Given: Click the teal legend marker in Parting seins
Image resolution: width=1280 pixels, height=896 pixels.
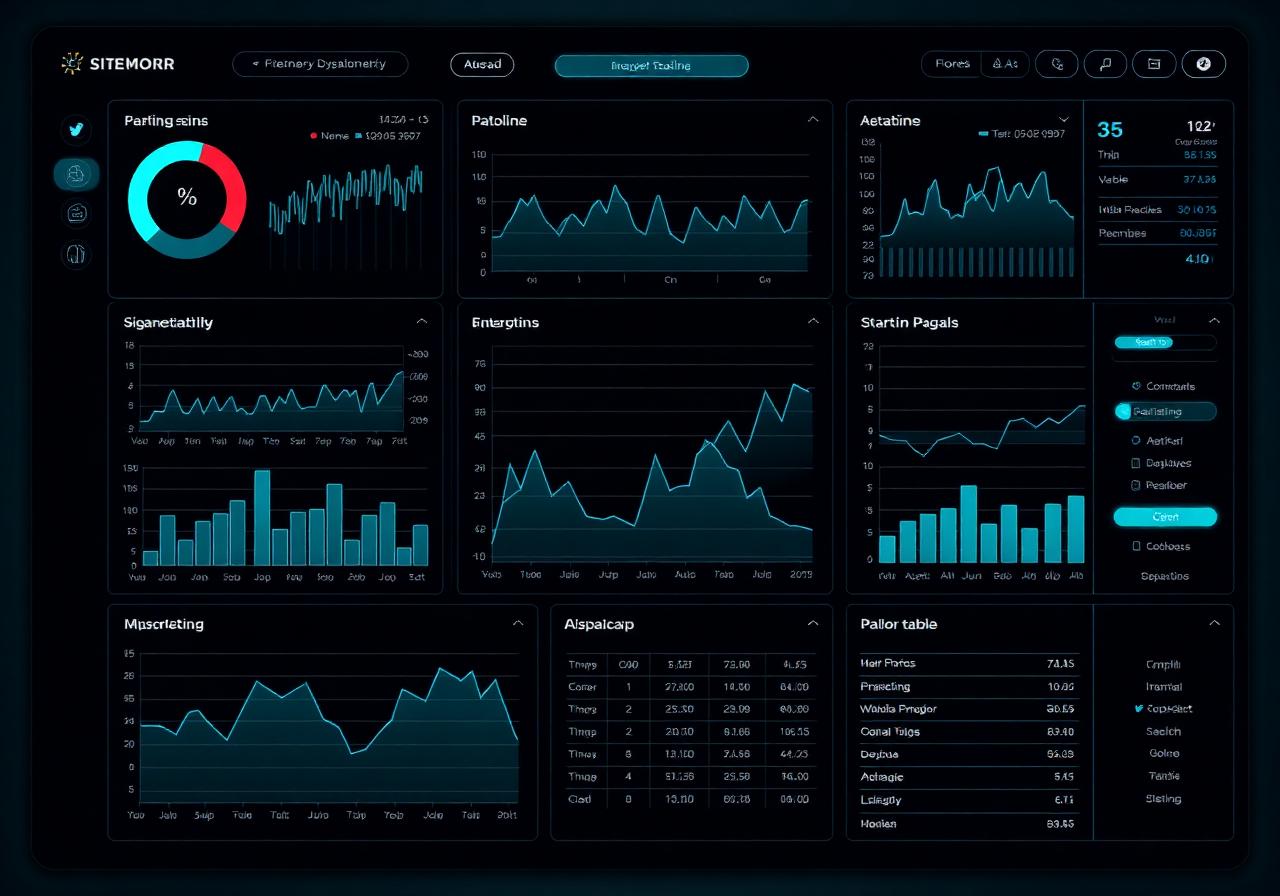Looking at the screenshot, I should 358,135.
